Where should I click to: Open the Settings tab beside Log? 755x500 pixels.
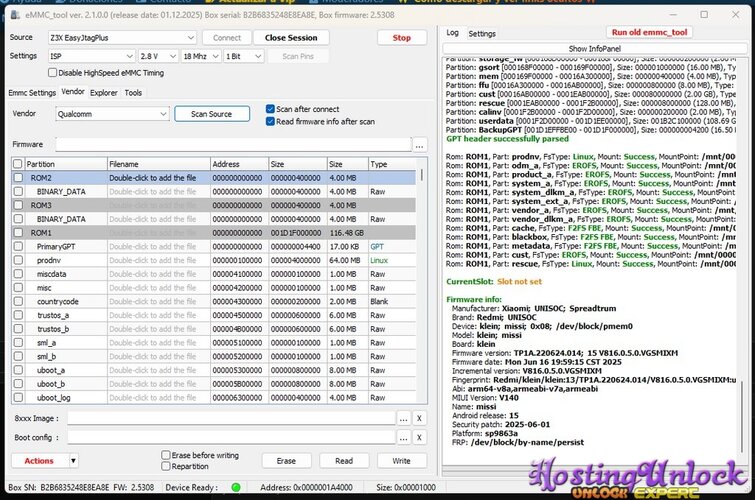click(482, 34)
